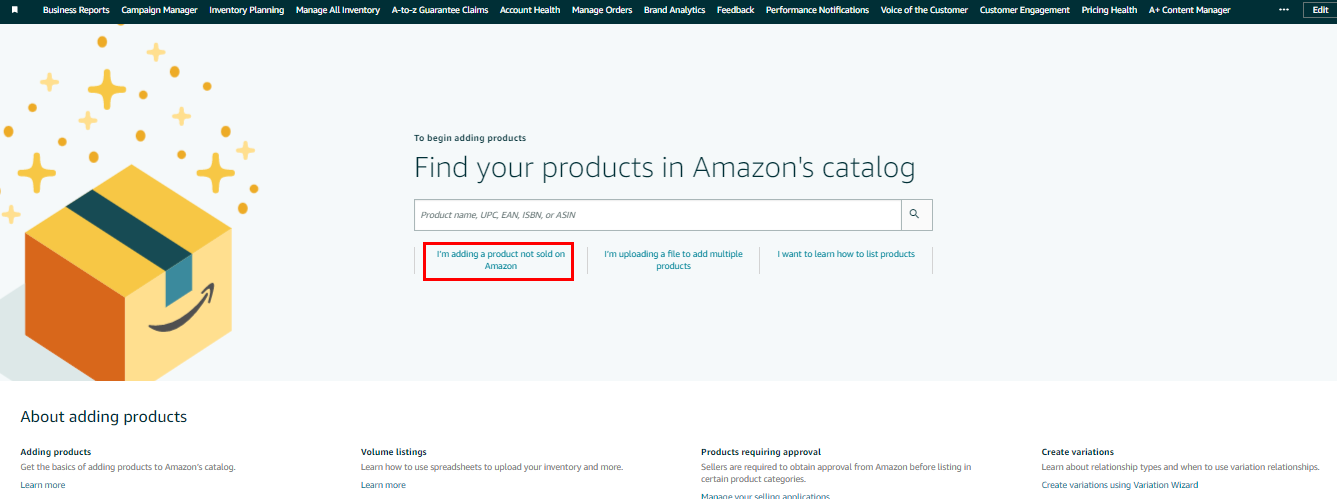Click the Create variations heading

(x=1077, y=452)
